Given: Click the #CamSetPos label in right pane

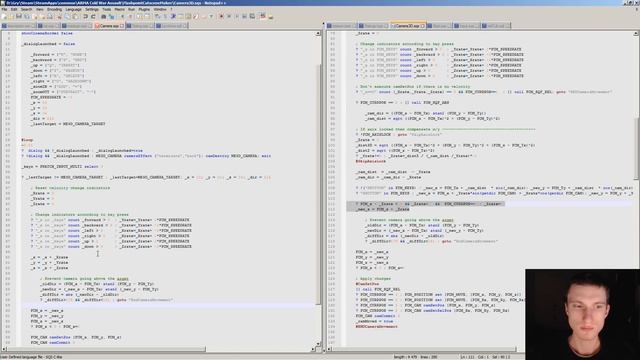Looking at the screenshot, I should pyautogui.click(x=367, y=284).
